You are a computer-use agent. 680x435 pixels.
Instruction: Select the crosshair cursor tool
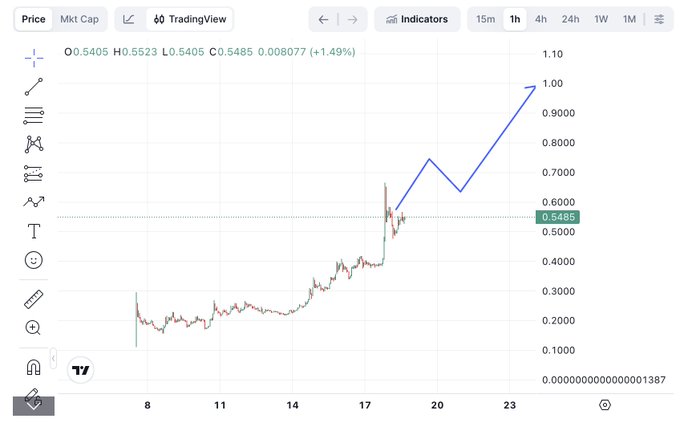pyautogui.click(x=34, y=58)
